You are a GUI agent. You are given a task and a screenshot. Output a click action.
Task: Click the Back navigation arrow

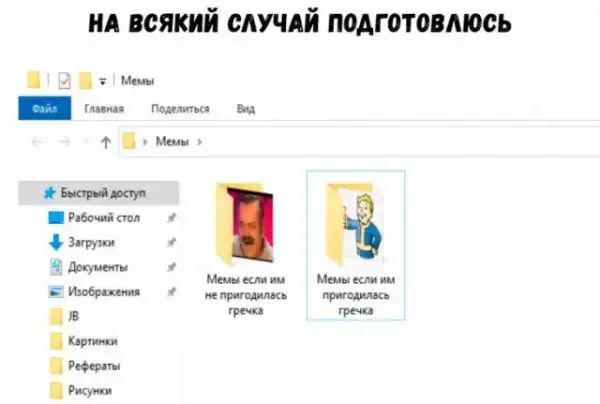[37, 142]
